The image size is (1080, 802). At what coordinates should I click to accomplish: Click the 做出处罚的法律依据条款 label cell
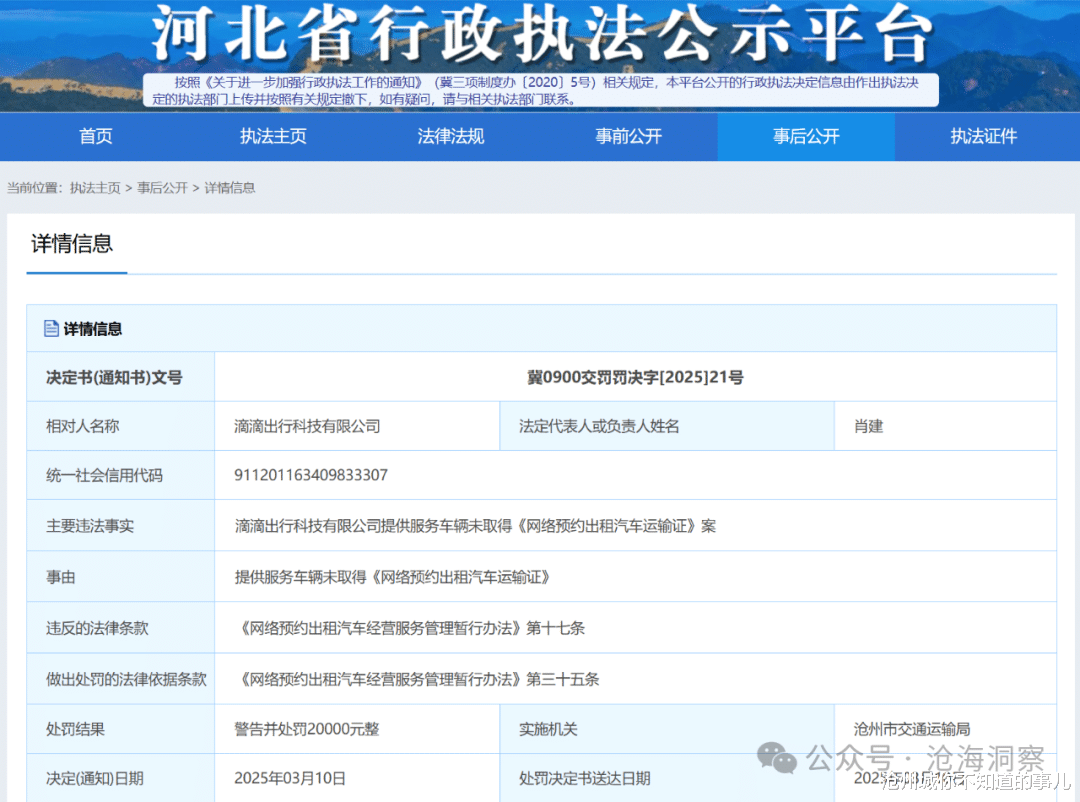(x=121, y=679)
